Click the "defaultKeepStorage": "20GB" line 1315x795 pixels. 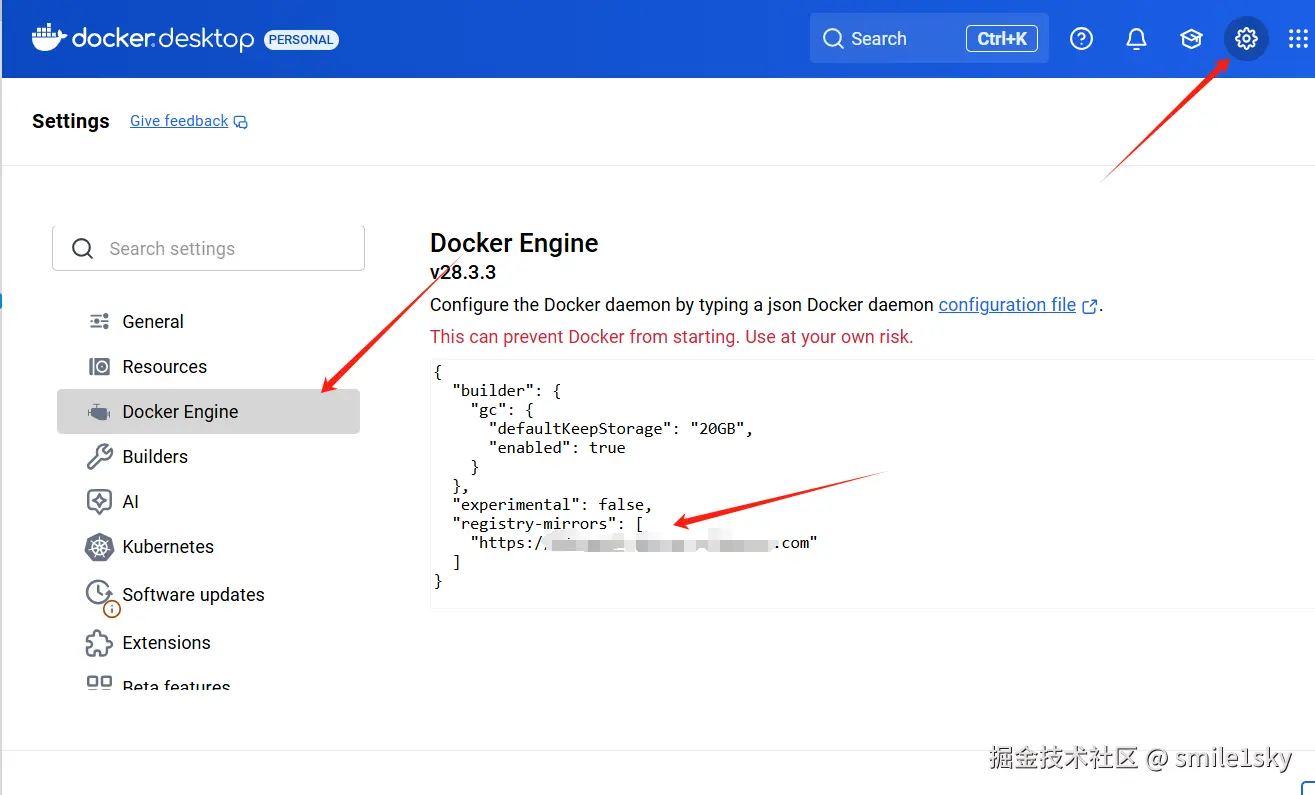620,429
